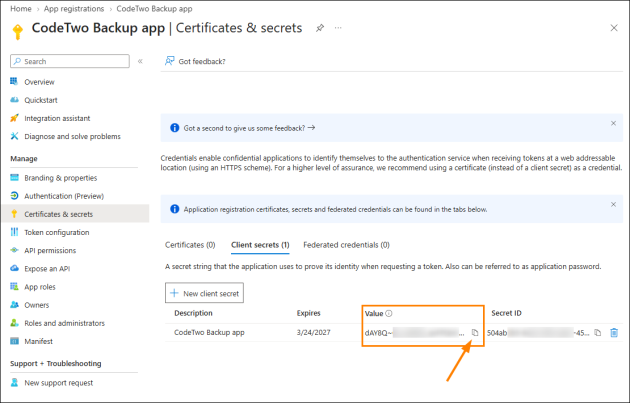
Task: Click the Expires column header
Action: pos(309,313)
